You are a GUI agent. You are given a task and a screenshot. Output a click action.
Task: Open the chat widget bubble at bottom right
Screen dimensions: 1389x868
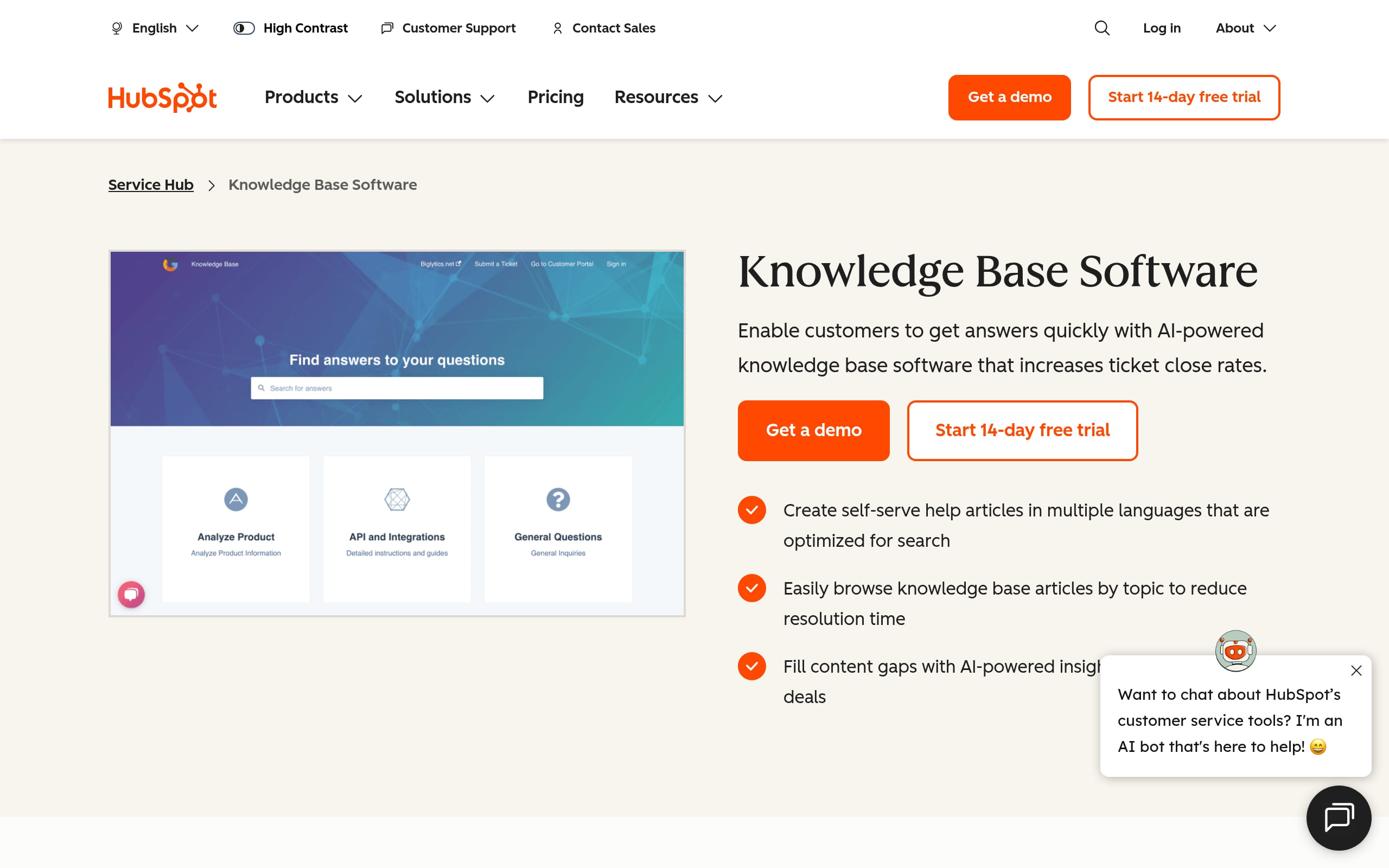tap(1338, 818)
